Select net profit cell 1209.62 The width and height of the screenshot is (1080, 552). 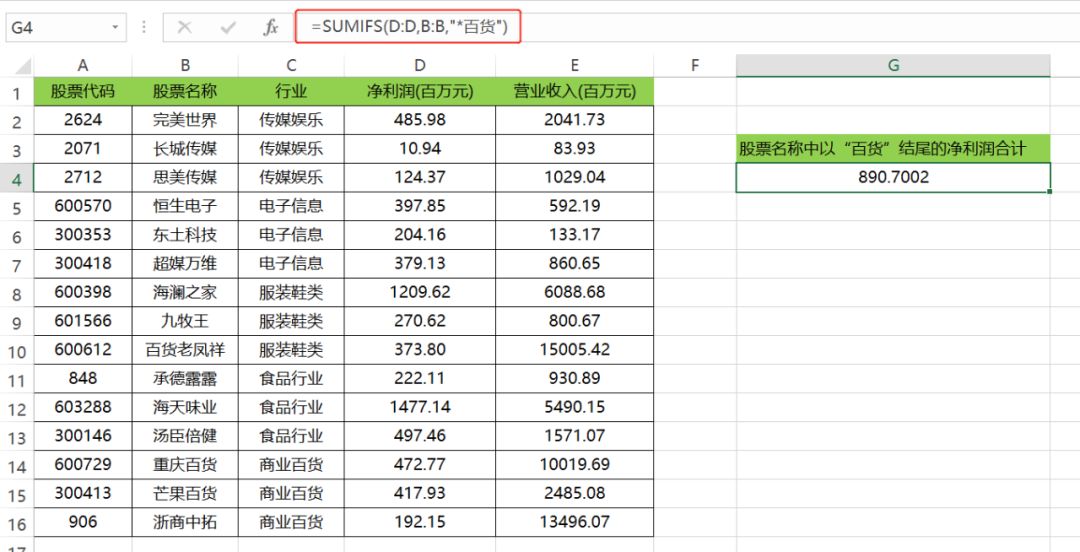(x=420, y=292)
